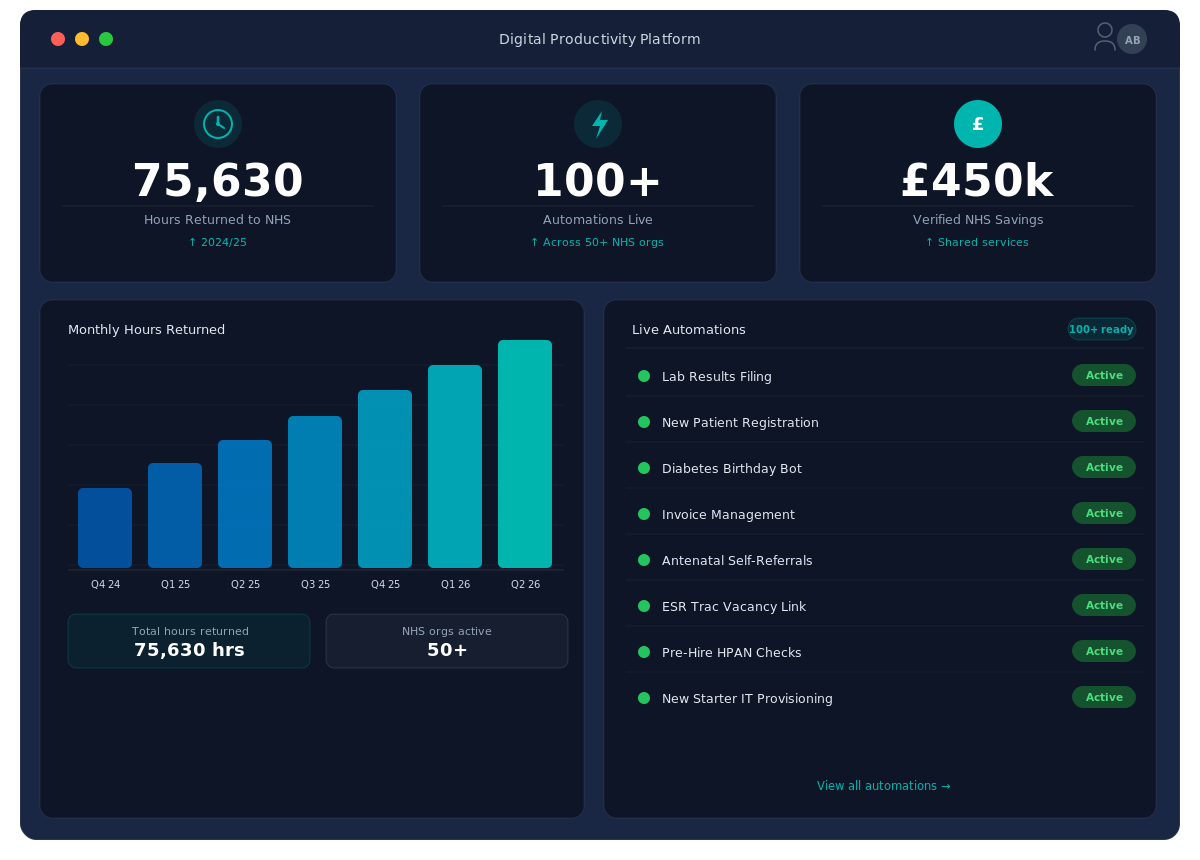This screenshot has width=1200, height=860.
Task: Click the 100+ ready badge
Action: [1101, 329]
